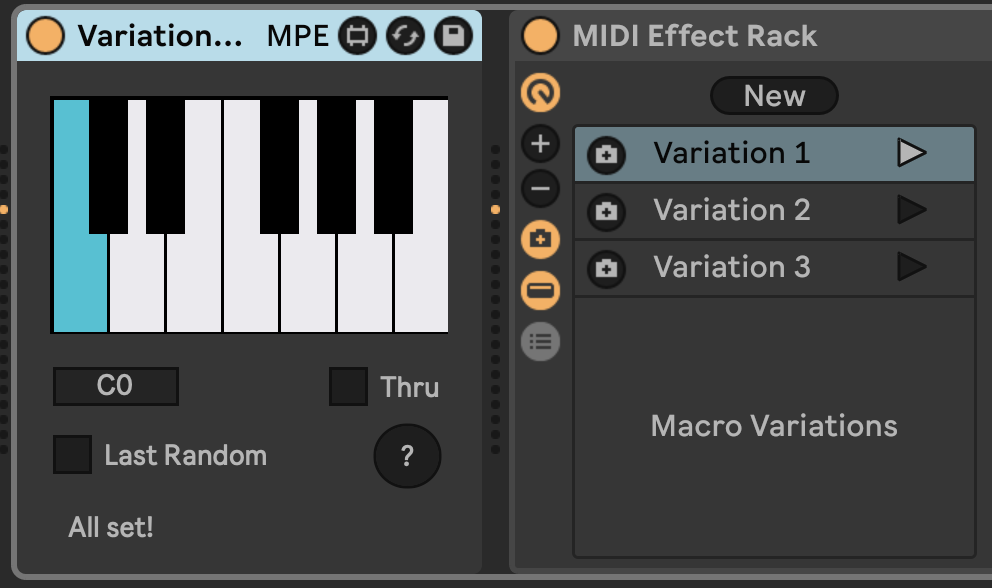
Task: Enable the Last Random checkbox
Action: click(73, 455)
